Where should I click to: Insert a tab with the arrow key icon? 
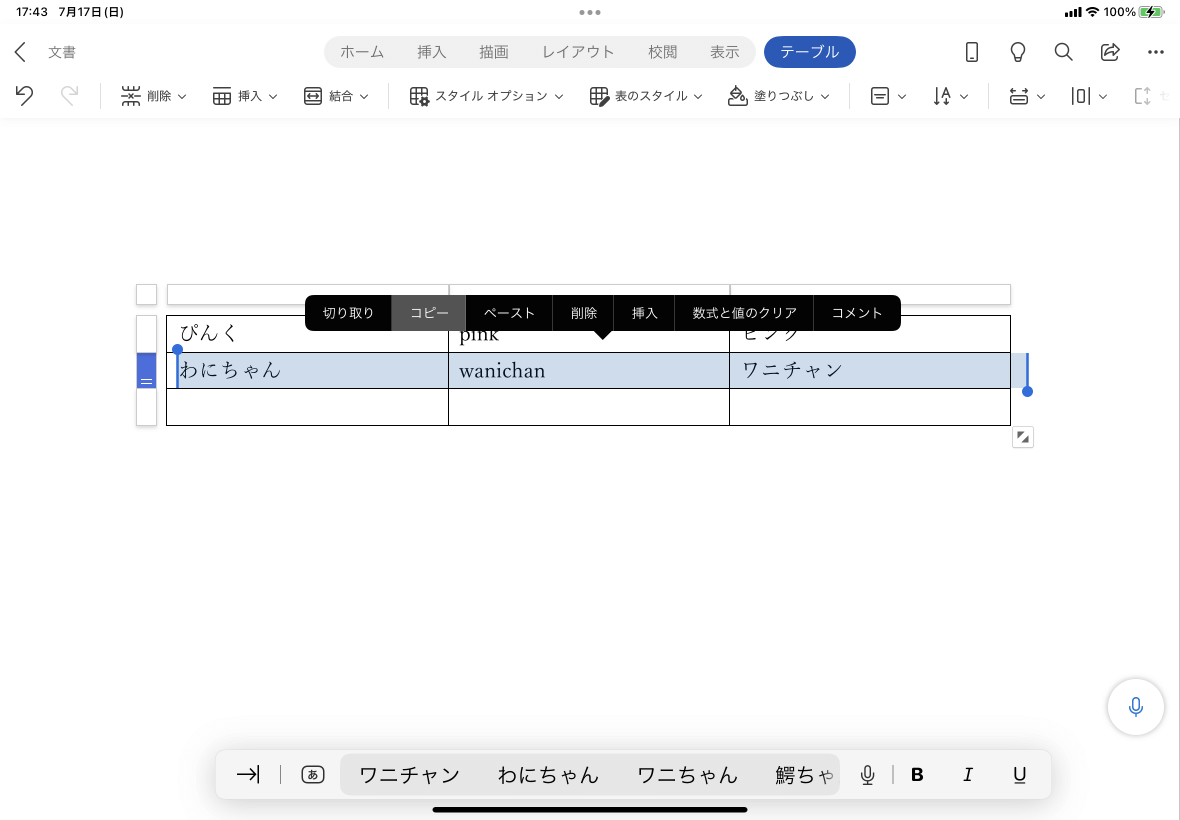tap(248, 774)
